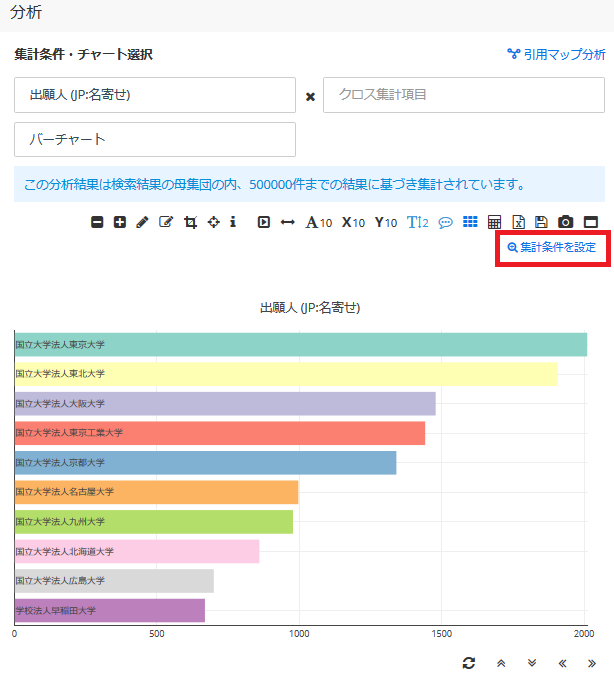This screenshot has height=683, width=614.
Task: Adjust the A10 font size setting
Action: 319,223
